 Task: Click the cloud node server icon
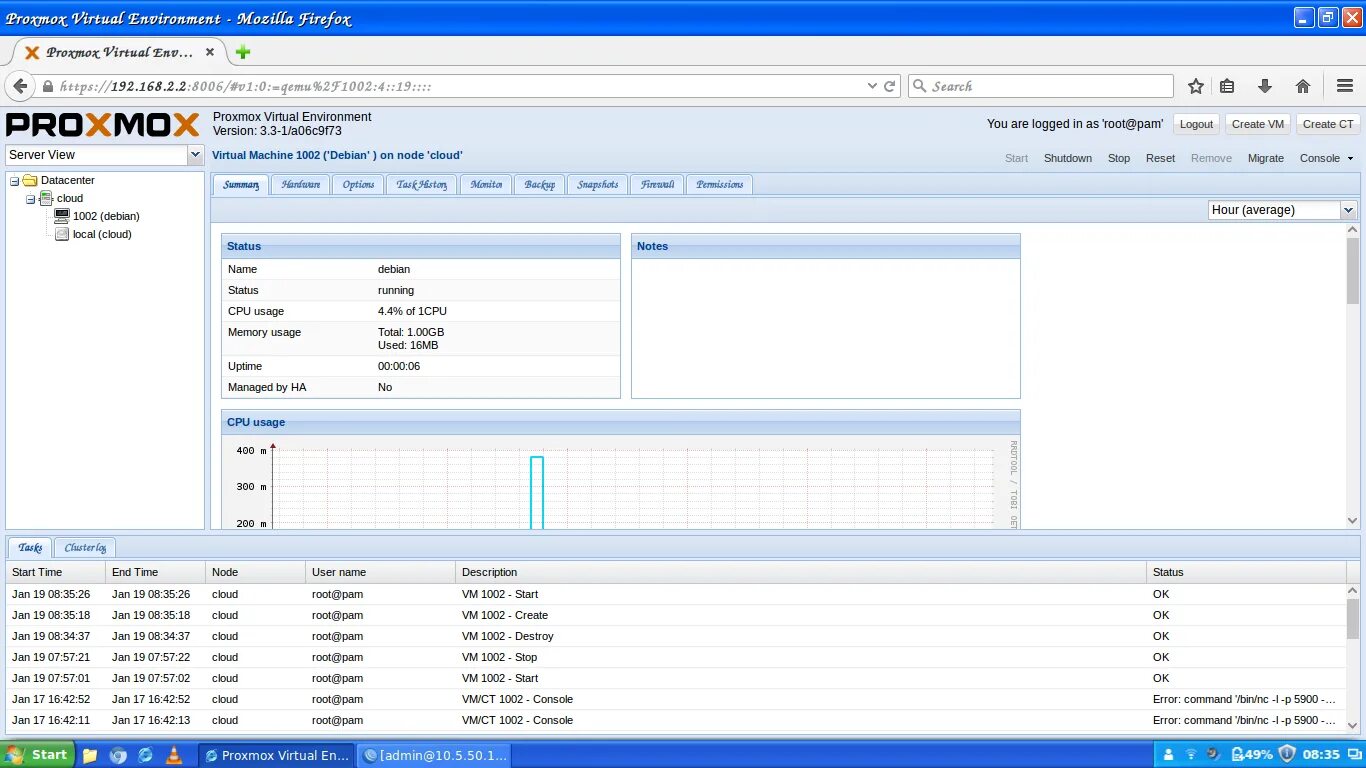coord(46,198)
